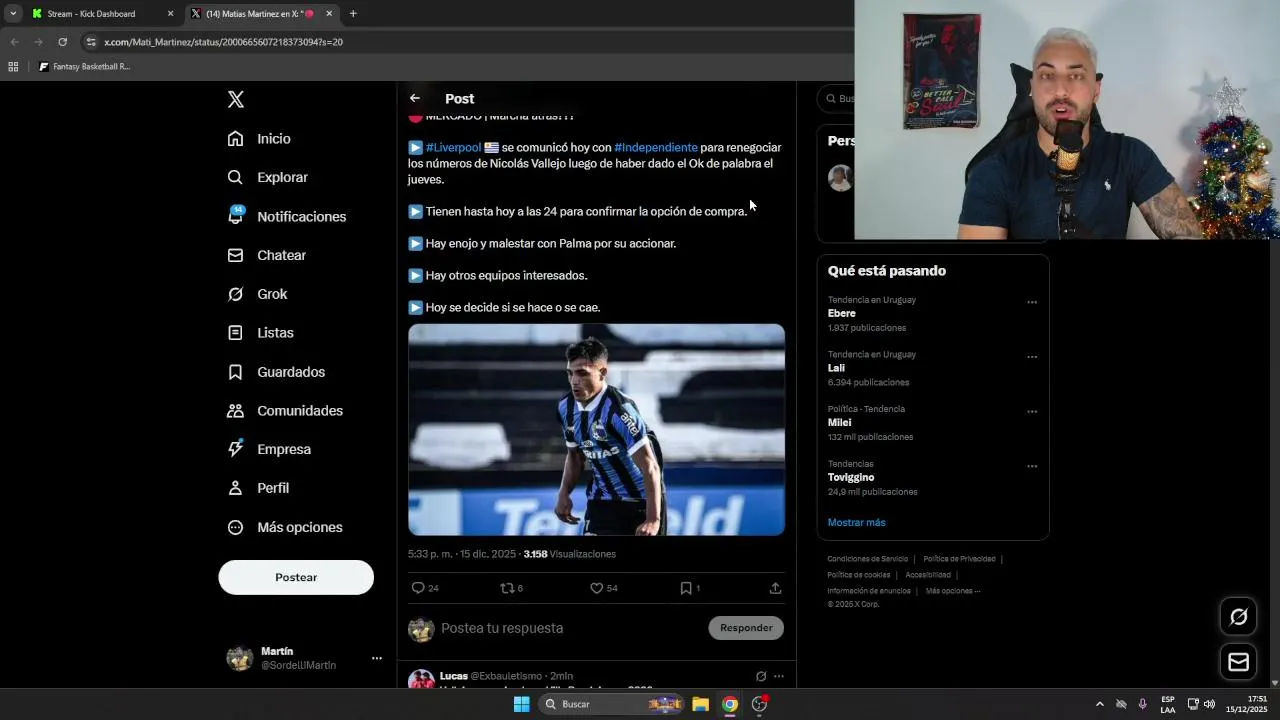Open the Chatear messages section
This screenshot has width=1280, height=720.
pyautogui.click(x=267, y=255)
